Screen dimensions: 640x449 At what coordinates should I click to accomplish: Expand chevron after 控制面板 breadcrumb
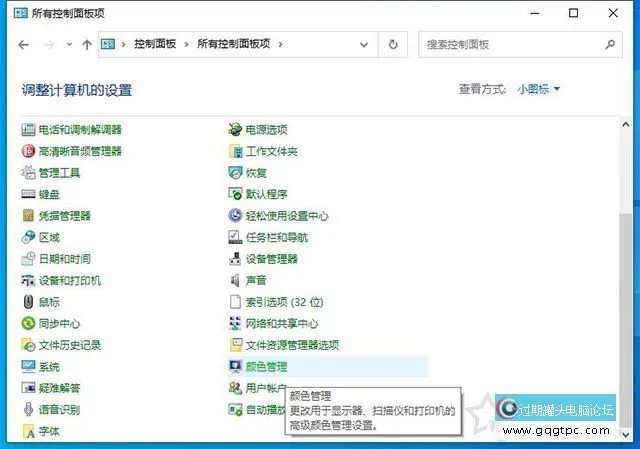(186, 44)
